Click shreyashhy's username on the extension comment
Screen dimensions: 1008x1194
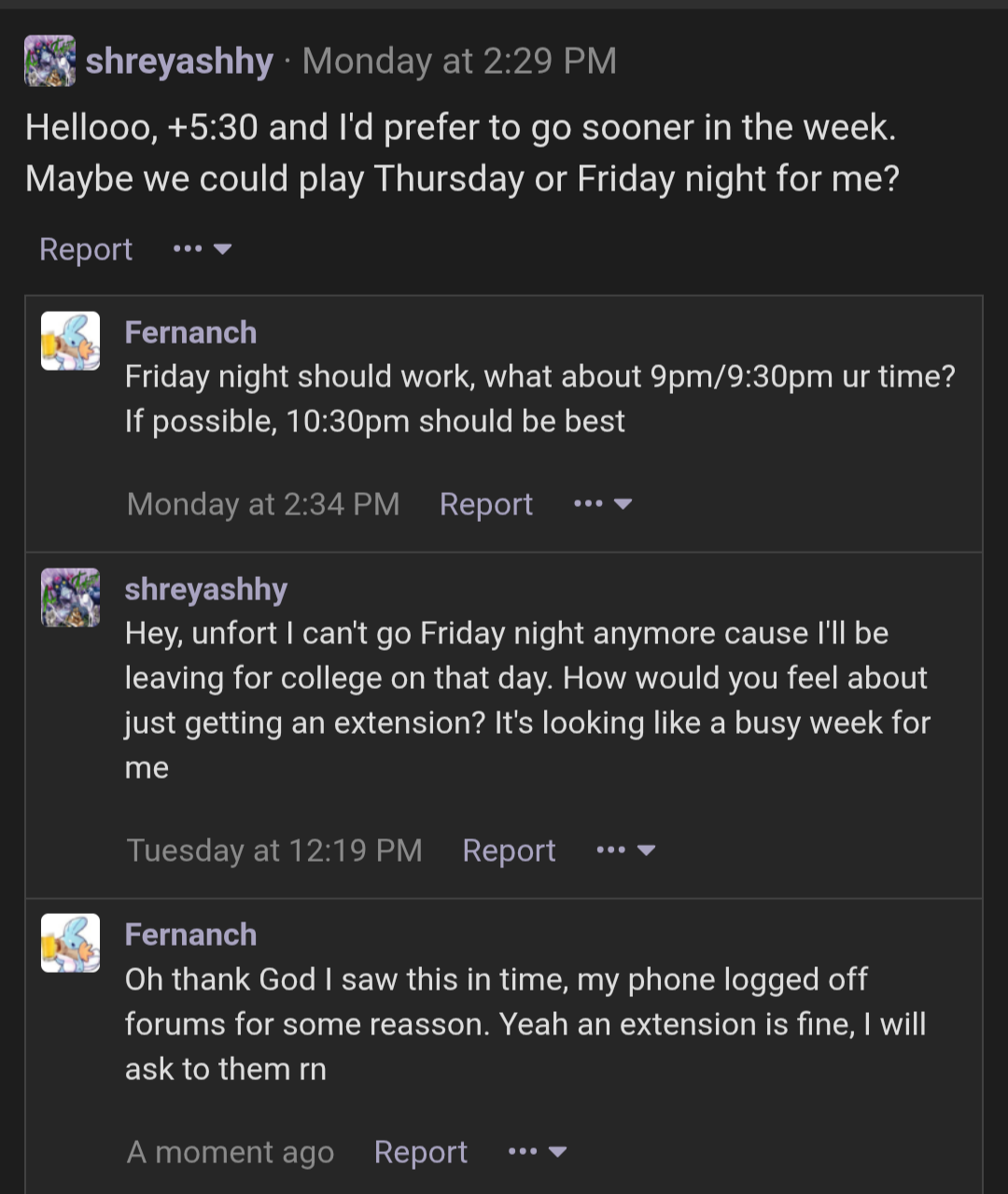(206, 589)
